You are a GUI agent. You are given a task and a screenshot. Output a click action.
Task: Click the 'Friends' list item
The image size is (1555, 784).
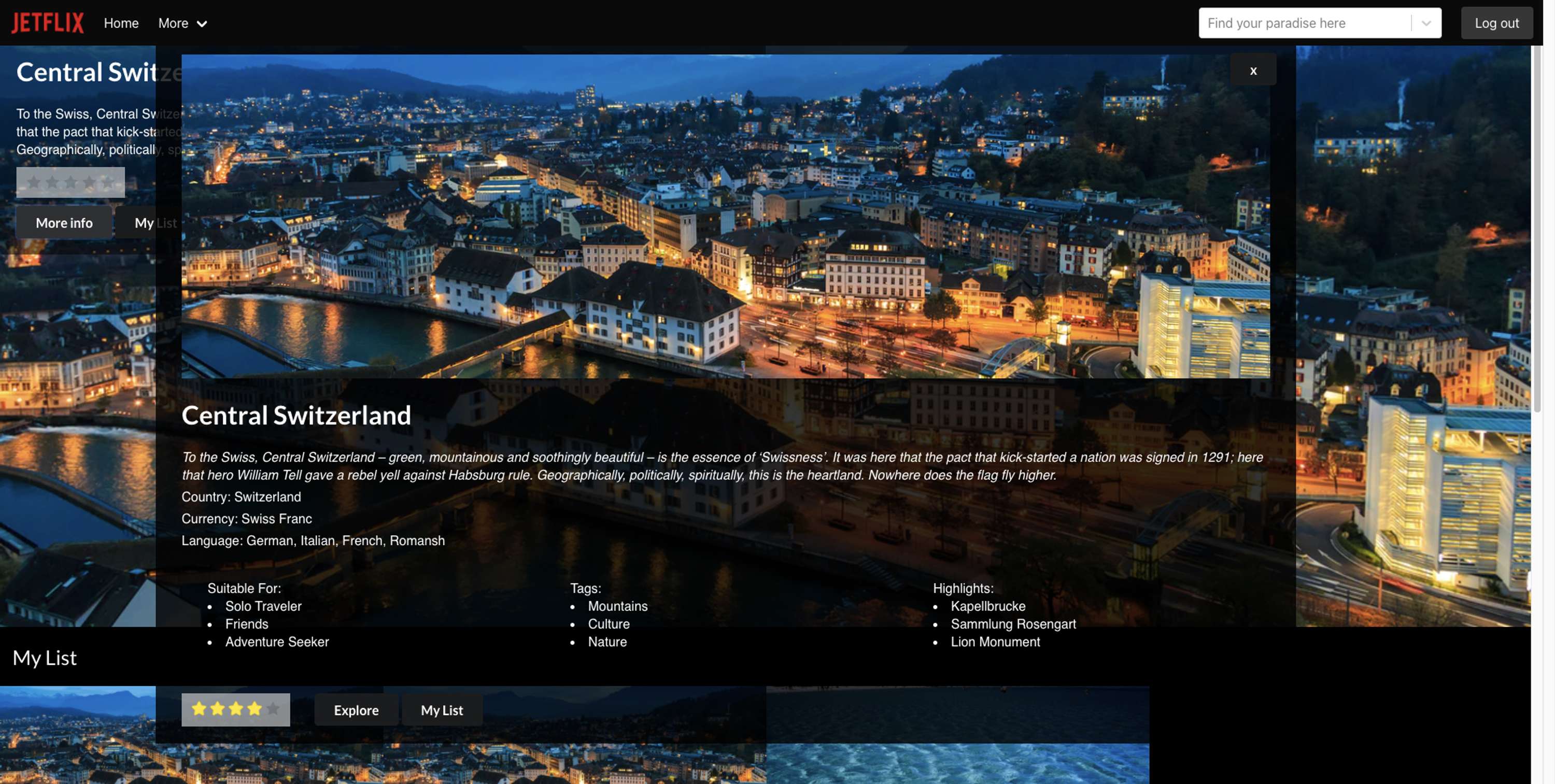pyautogui.click(x=246, y=623)
